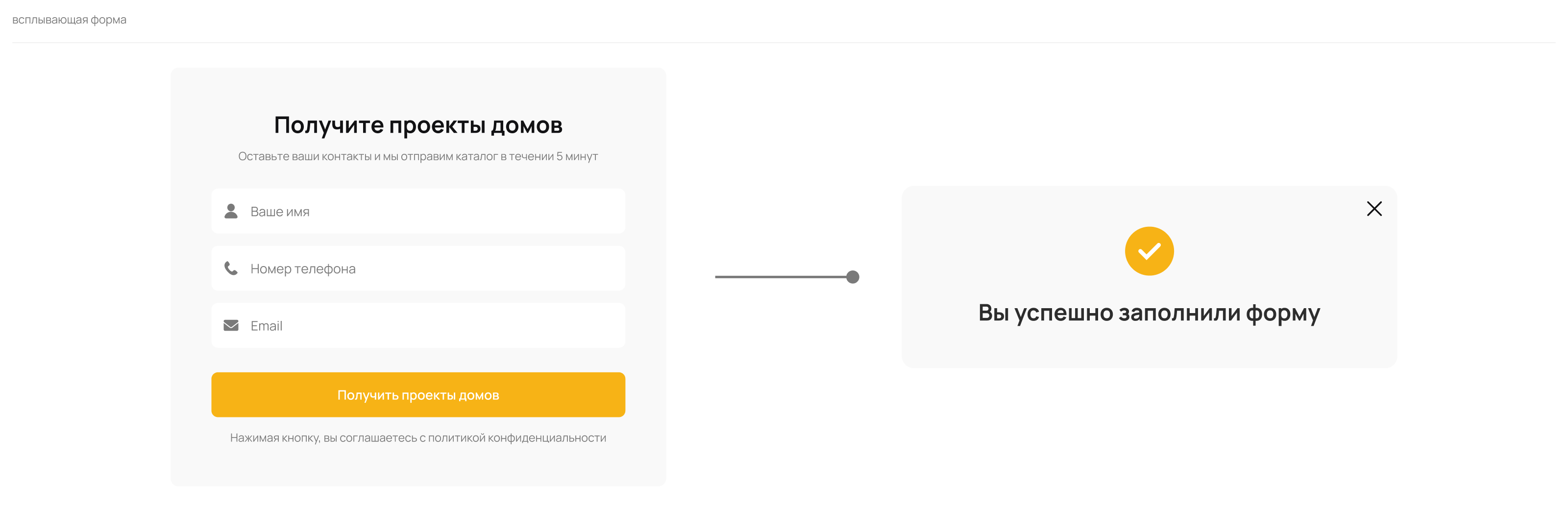The width and height of the screenshot is (1568, 511).
Task: Click the "Вы успешно заполнили форму" message
Action: click(1149, 313)
